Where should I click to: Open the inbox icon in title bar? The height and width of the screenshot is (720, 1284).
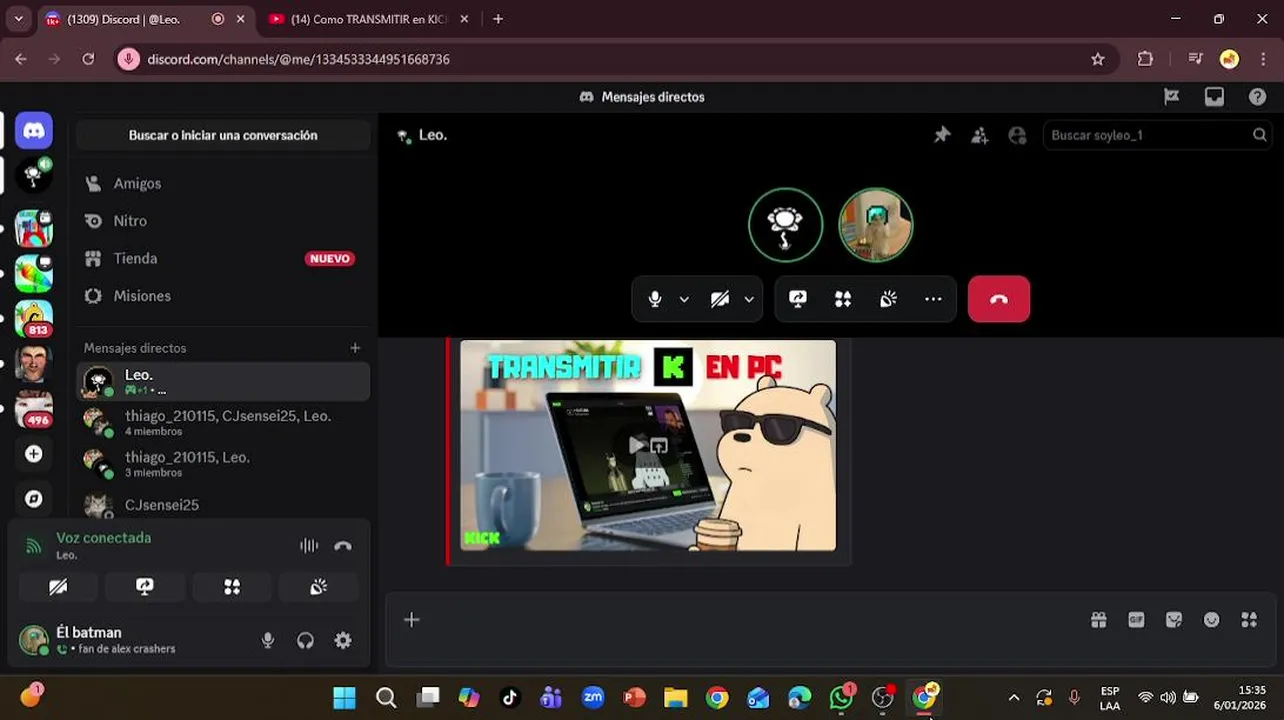point(1214,97)
